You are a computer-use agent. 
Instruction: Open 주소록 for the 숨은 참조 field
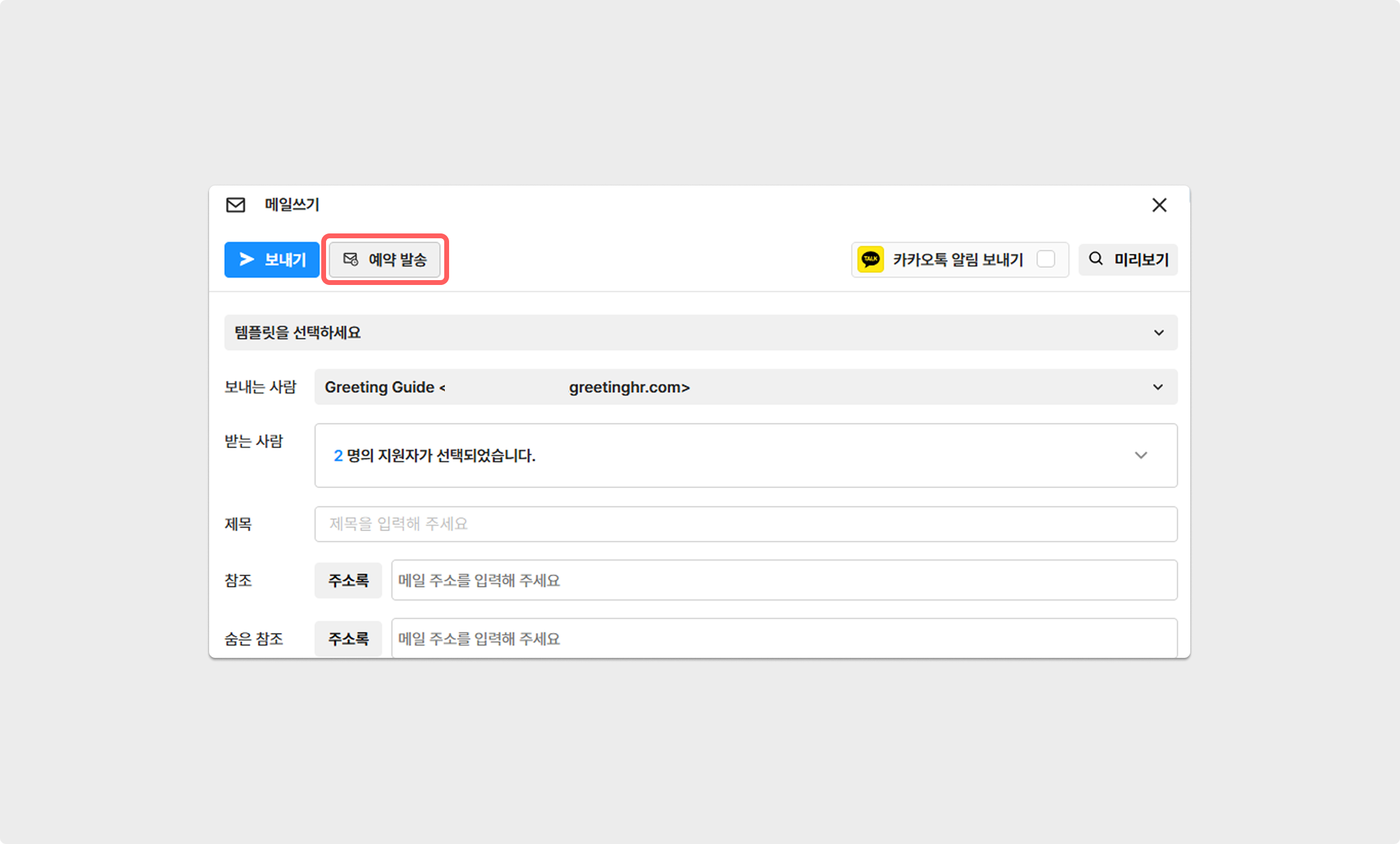348,638
